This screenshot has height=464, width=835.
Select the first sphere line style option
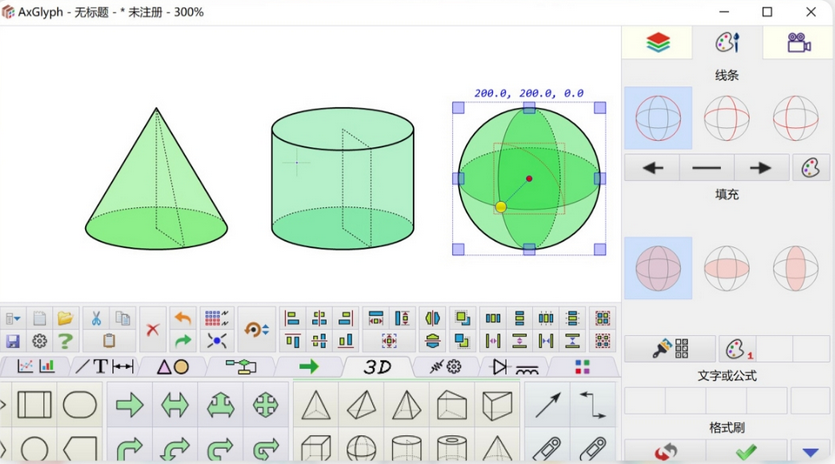tap(657, 117)
